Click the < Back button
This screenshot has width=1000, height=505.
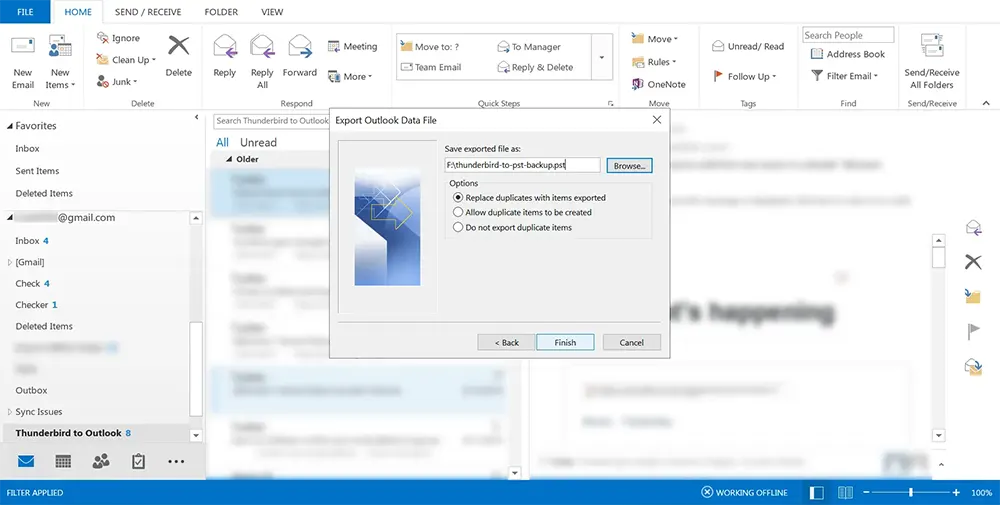(506, 342)
